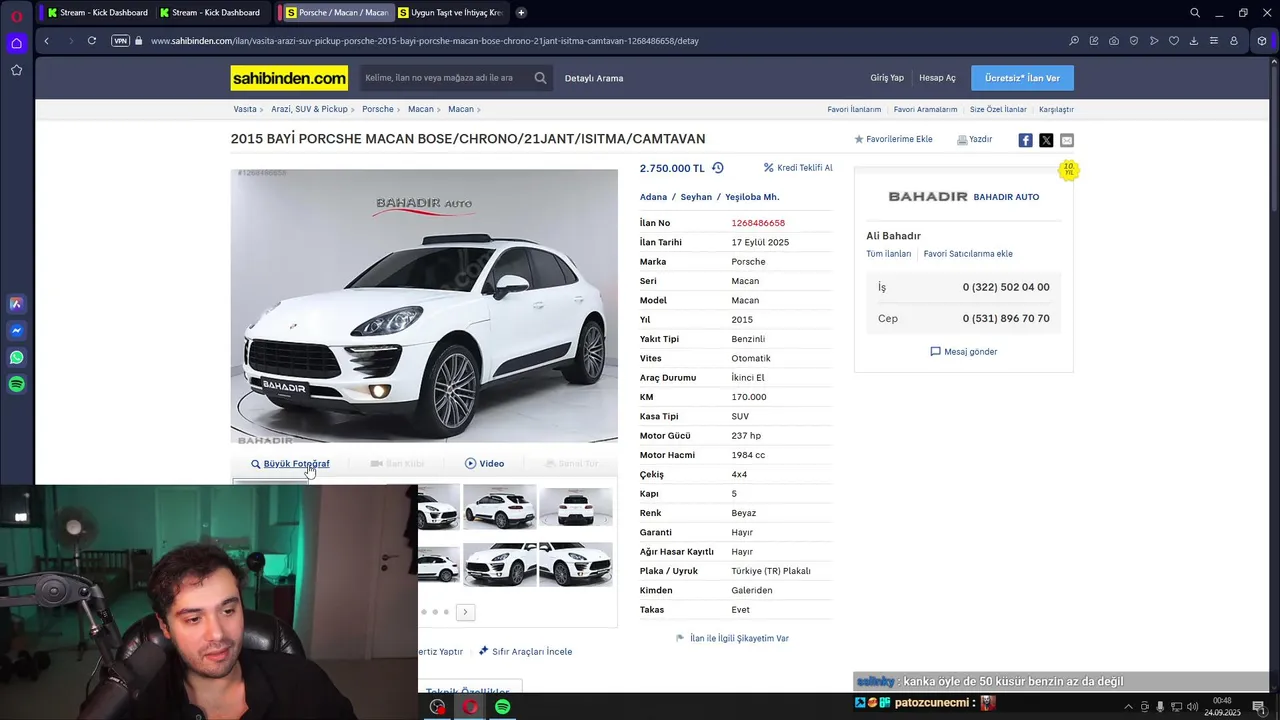Click Favorilerime Ekle star
The height and width of the screenshot is (720, 1280).
[x=893, y=140]
